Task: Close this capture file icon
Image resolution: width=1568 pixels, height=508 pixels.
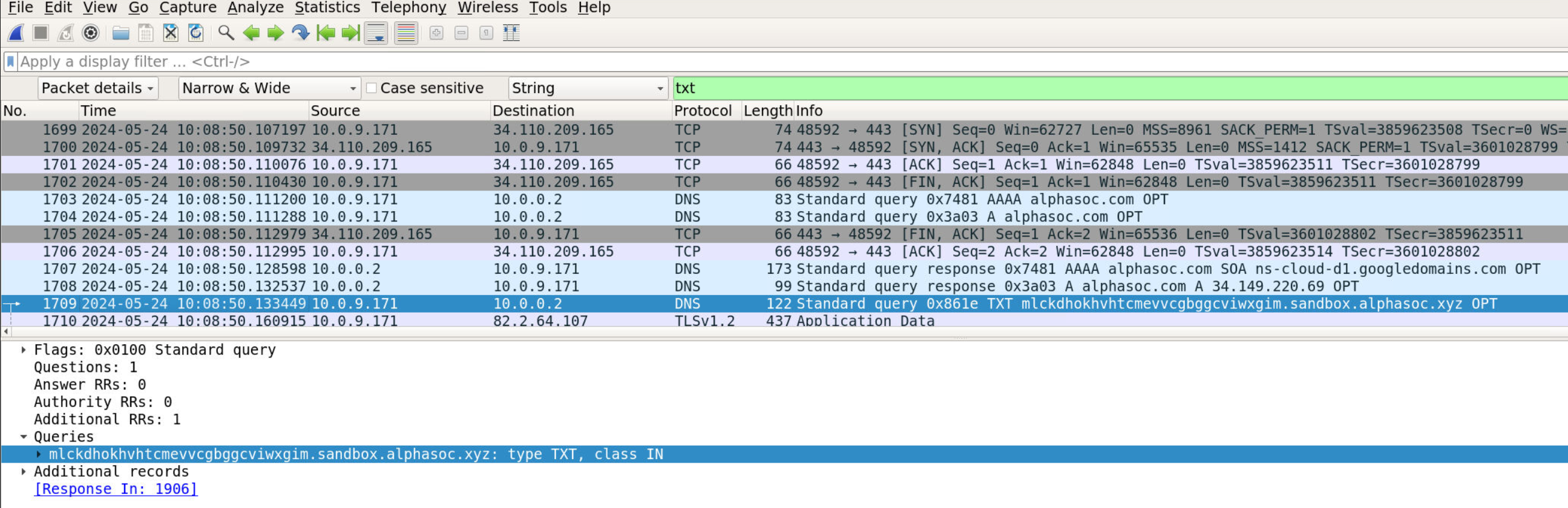Action: tap(171, 33)
